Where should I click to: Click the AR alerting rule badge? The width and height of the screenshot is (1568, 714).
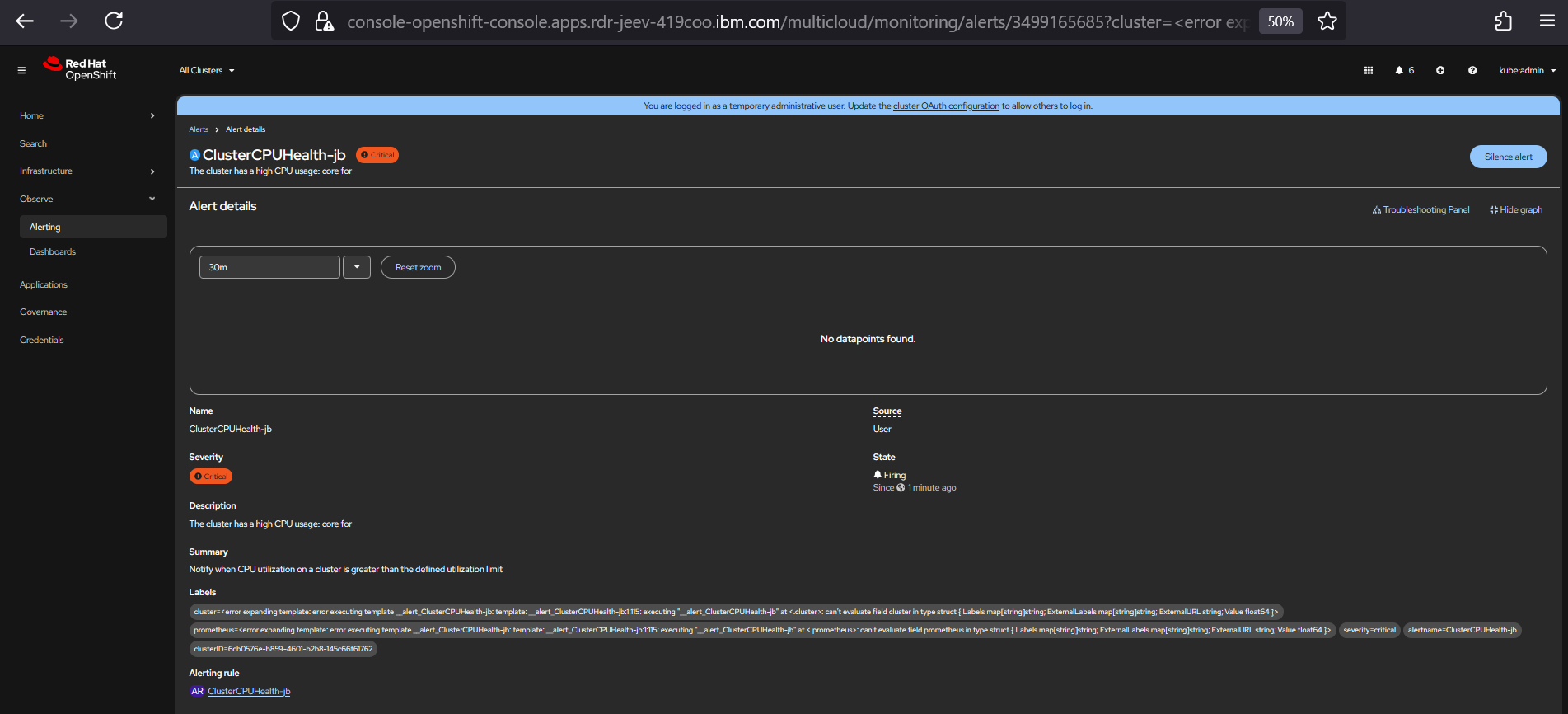pyautogui.click(x=197, y=692)
